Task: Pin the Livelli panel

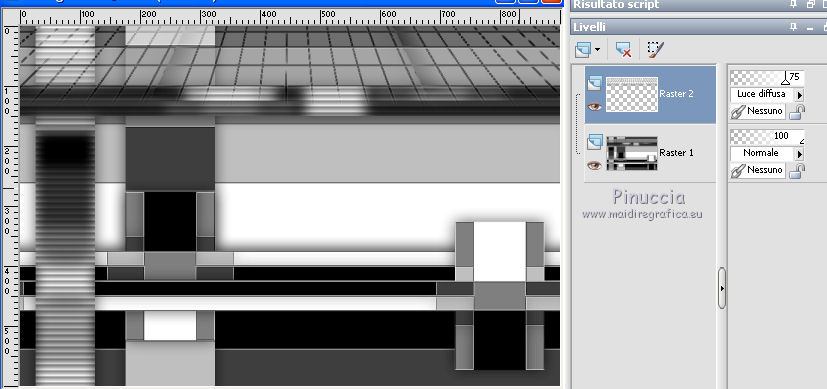Action: pos(793,27)
